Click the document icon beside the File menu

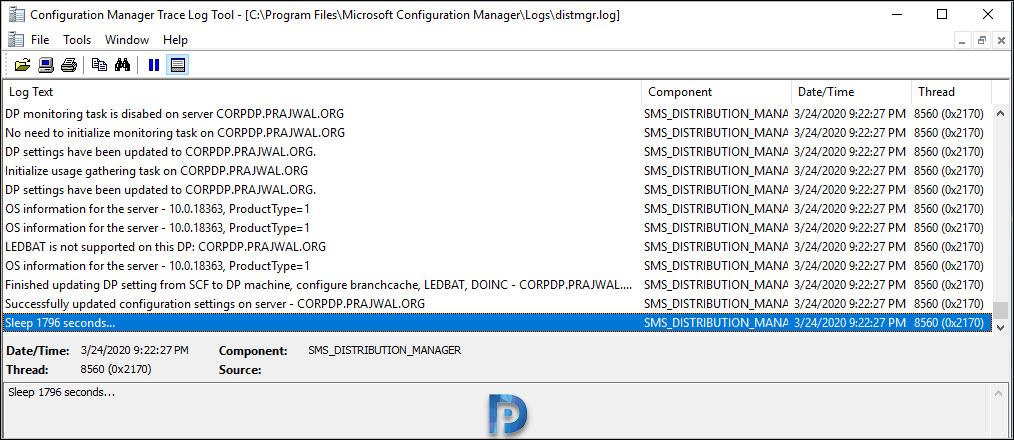click(16, 39)
